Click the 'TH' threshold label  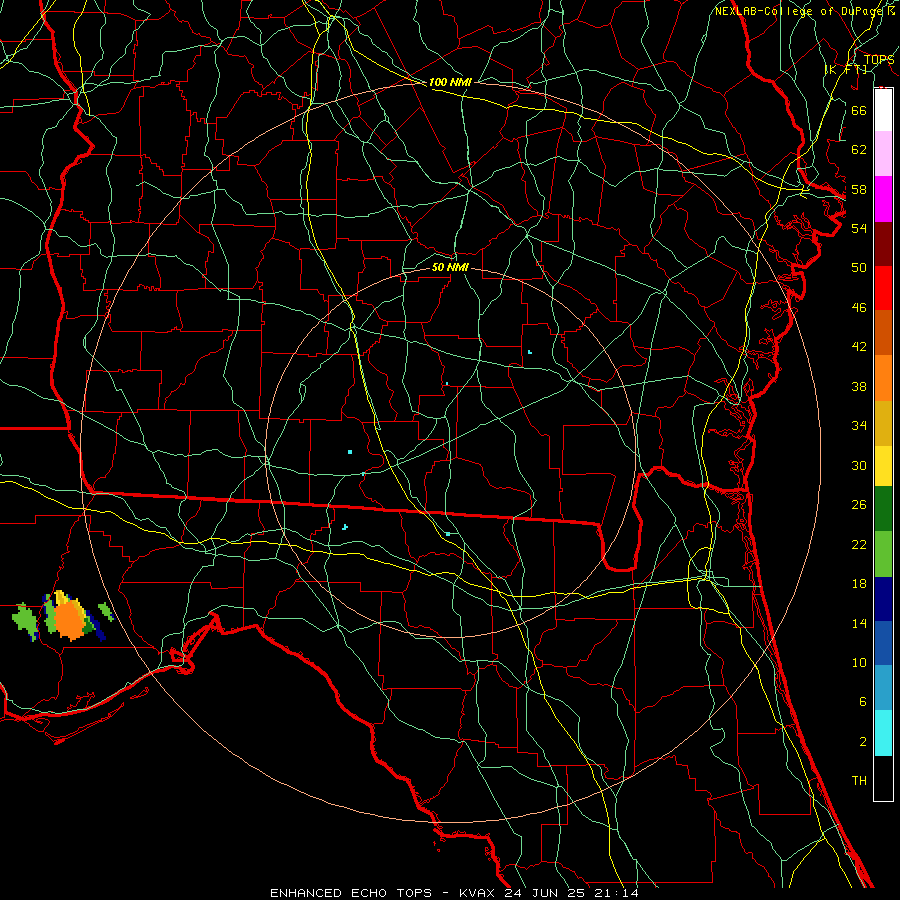[859, 781]
